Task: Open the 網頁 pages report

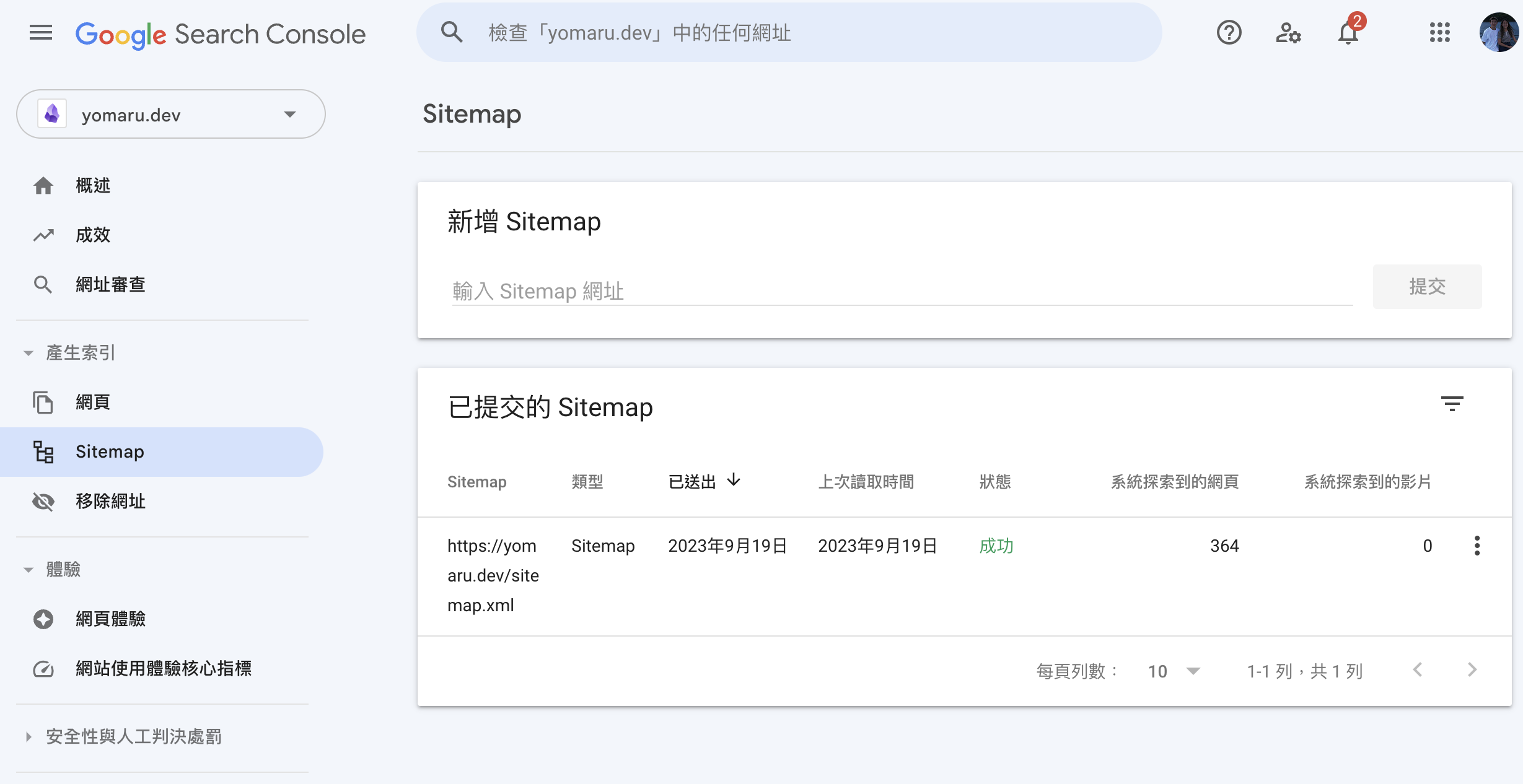Action: pos(93,402)
